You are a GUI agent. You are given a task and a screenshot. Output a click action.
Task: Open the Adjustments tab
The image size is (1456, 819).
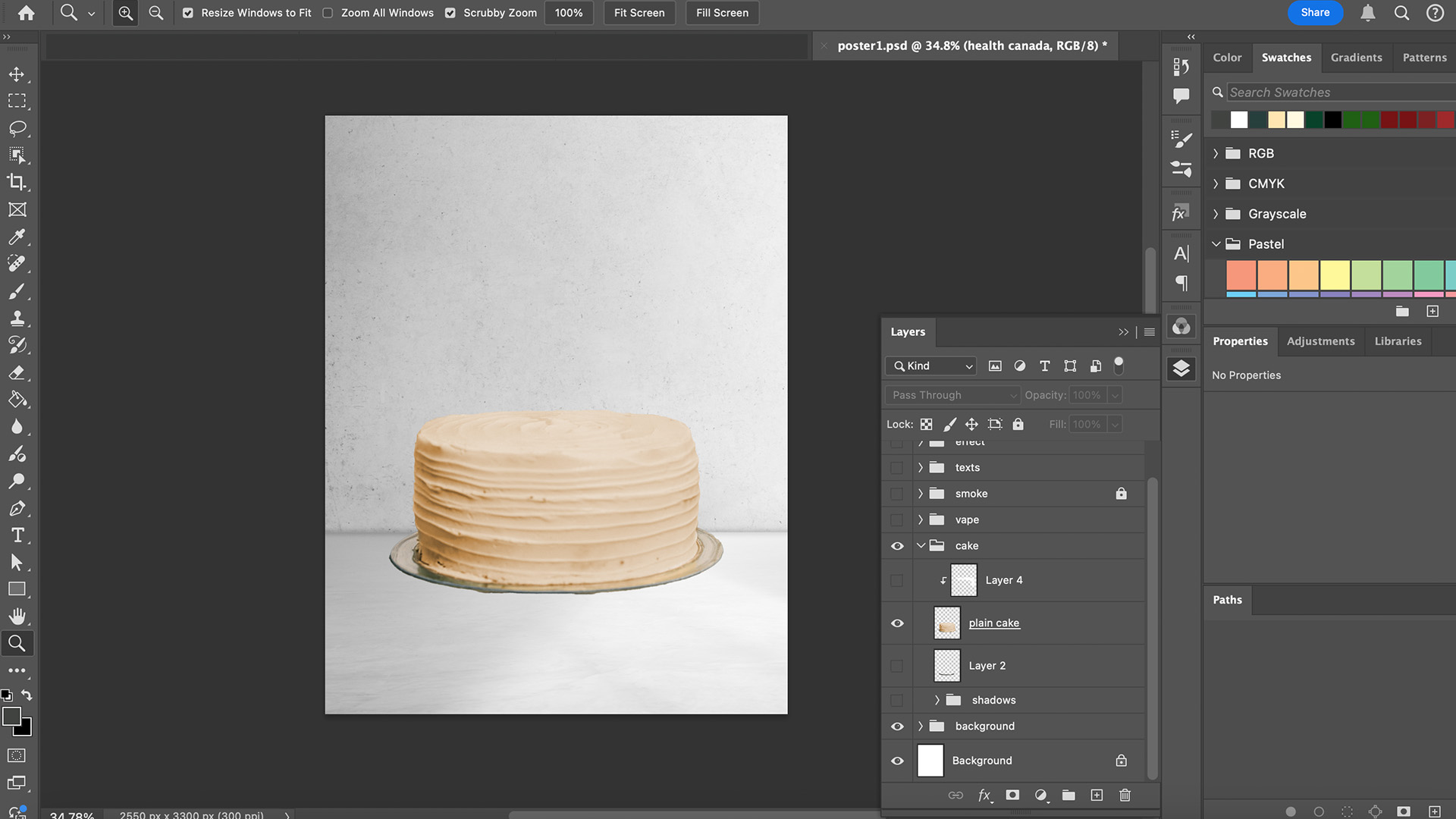coord(1320,341)
